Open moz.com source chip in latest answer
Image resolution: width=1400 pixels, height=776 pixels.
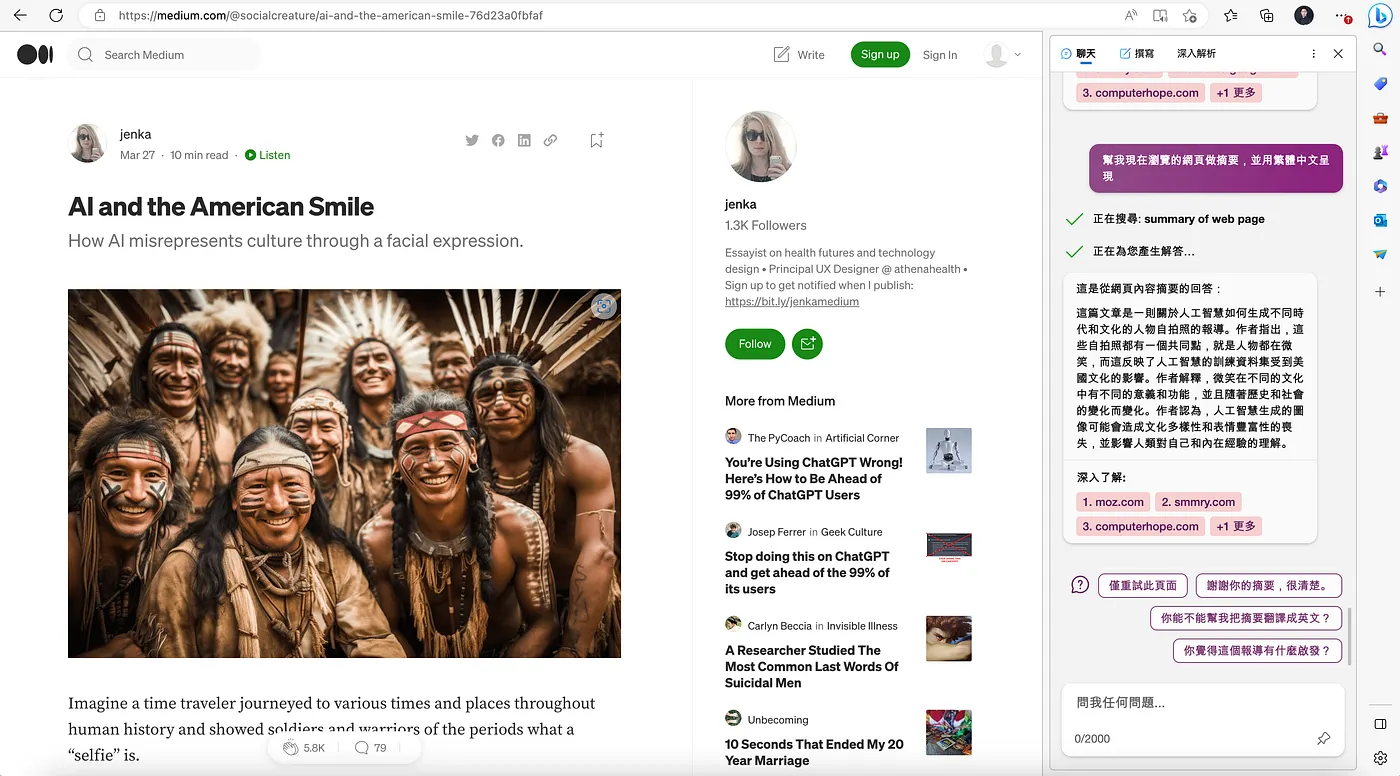click(x=1113, y=502)
